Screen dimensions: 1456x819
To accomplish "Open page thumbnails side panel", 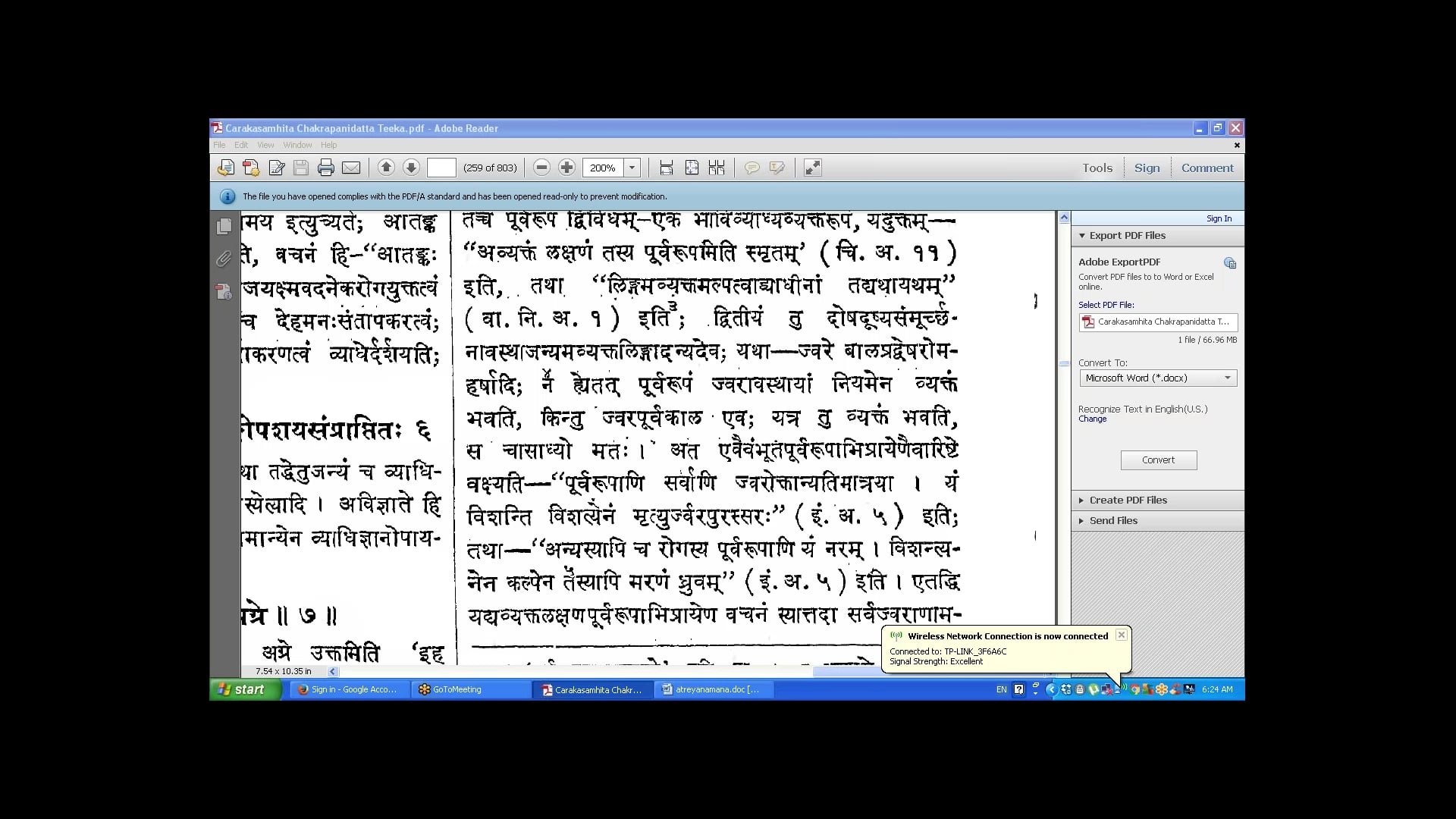I will [x=224, y=226].
